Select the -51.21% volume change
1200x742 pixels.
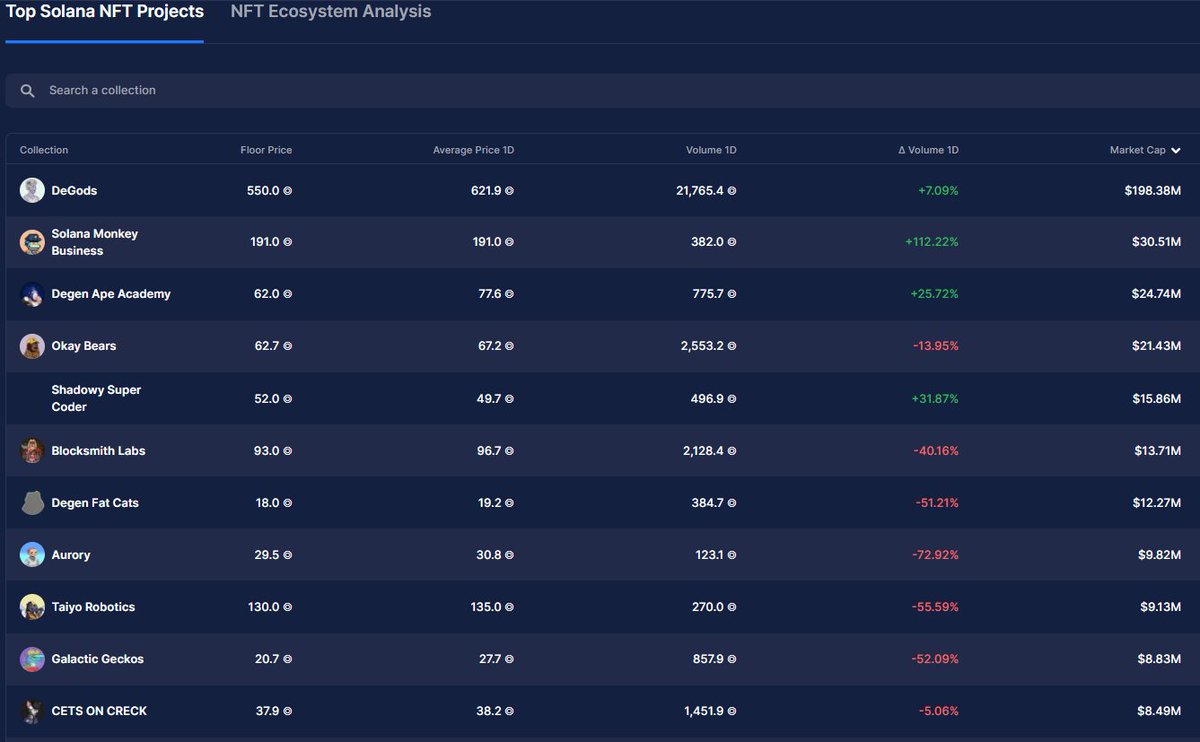tap(937, 502)
